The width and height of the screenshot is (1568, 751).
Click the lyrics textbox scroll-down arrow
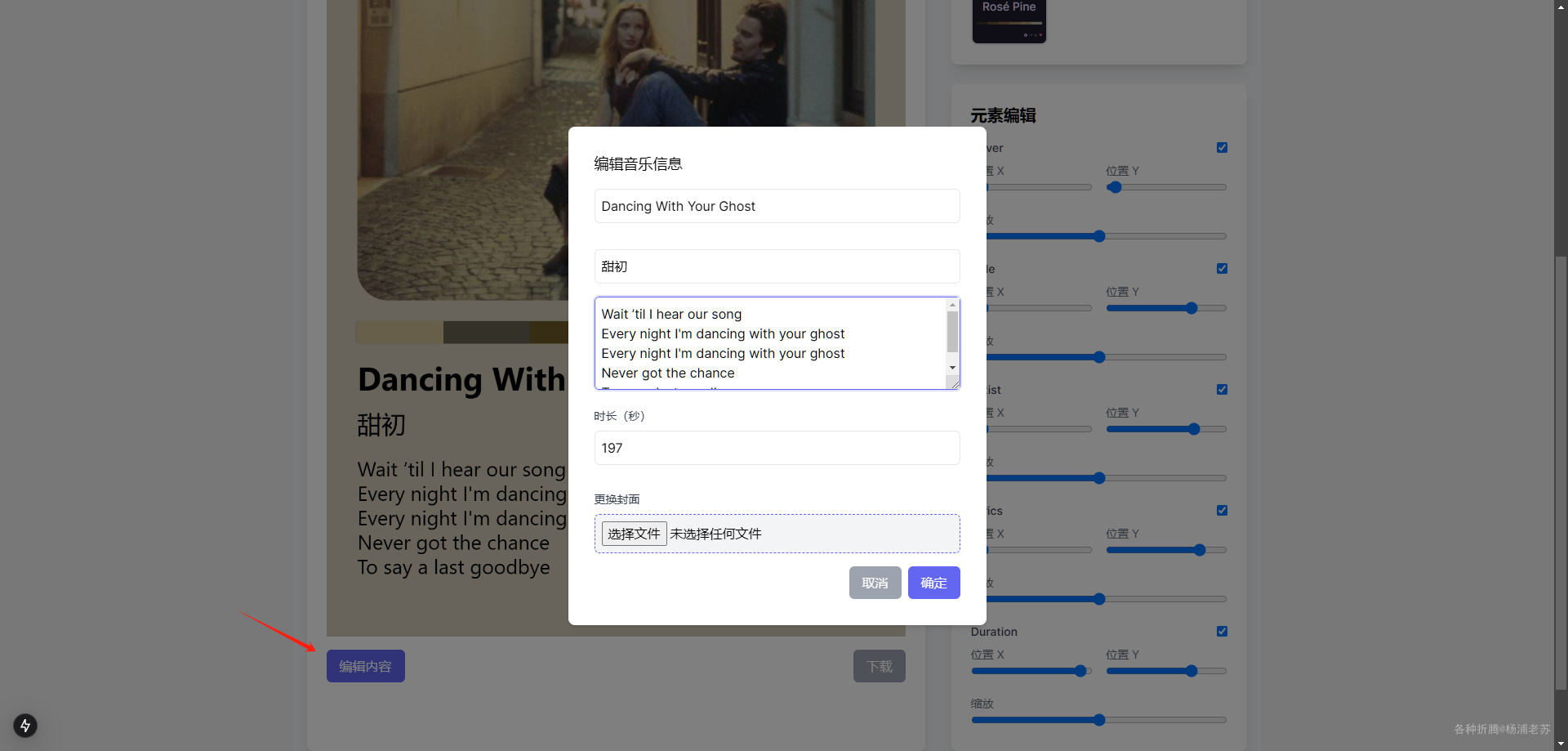(x=952, y=368)
